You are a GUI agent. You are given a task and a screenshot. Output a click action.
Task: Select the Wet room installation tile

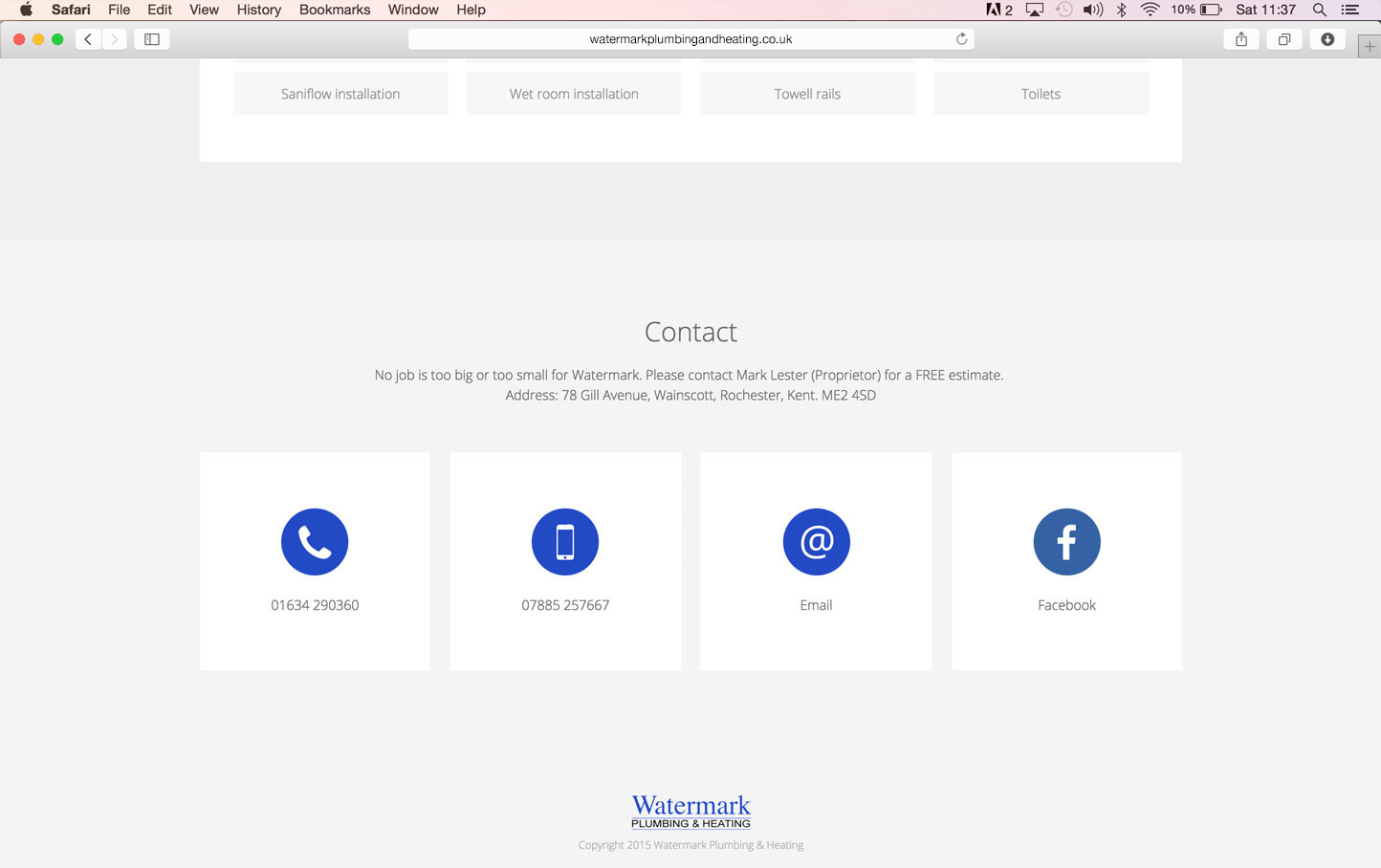(574, 94)
